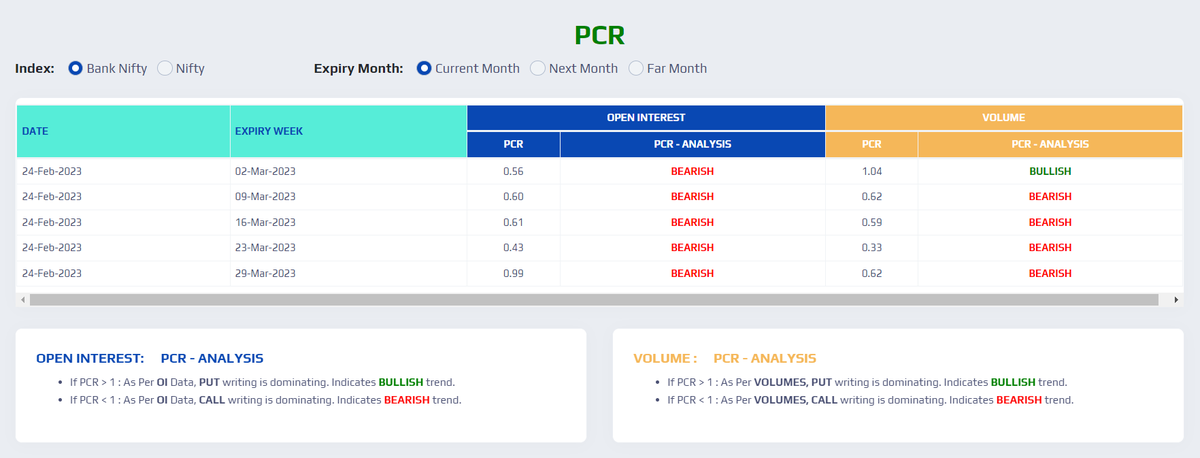
Task: Click the DATE column header
Action: point(123,131)
